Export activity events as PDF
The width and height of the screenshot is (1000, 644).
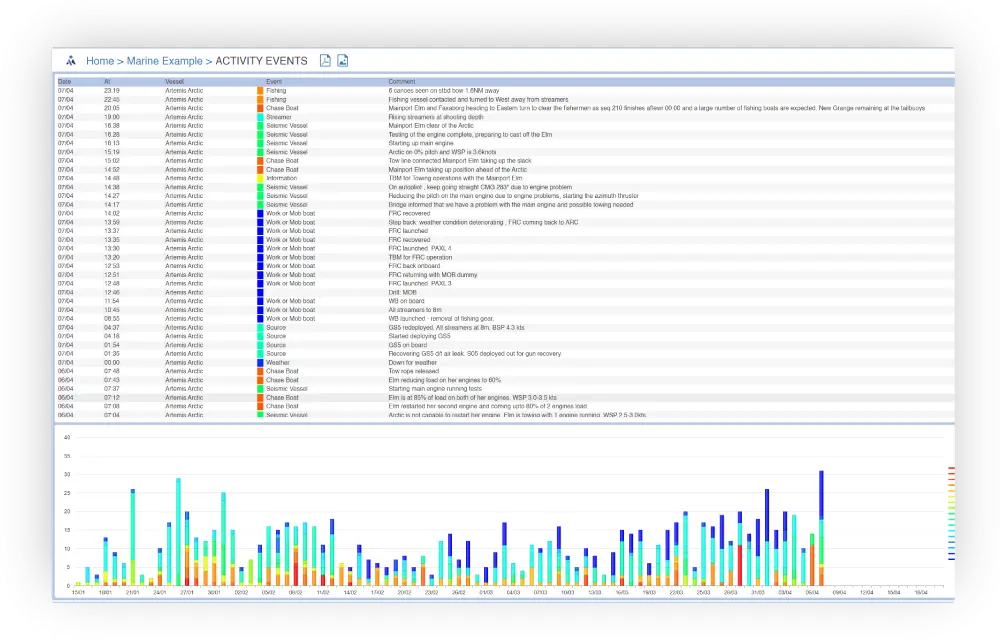(x=325, y=61)
